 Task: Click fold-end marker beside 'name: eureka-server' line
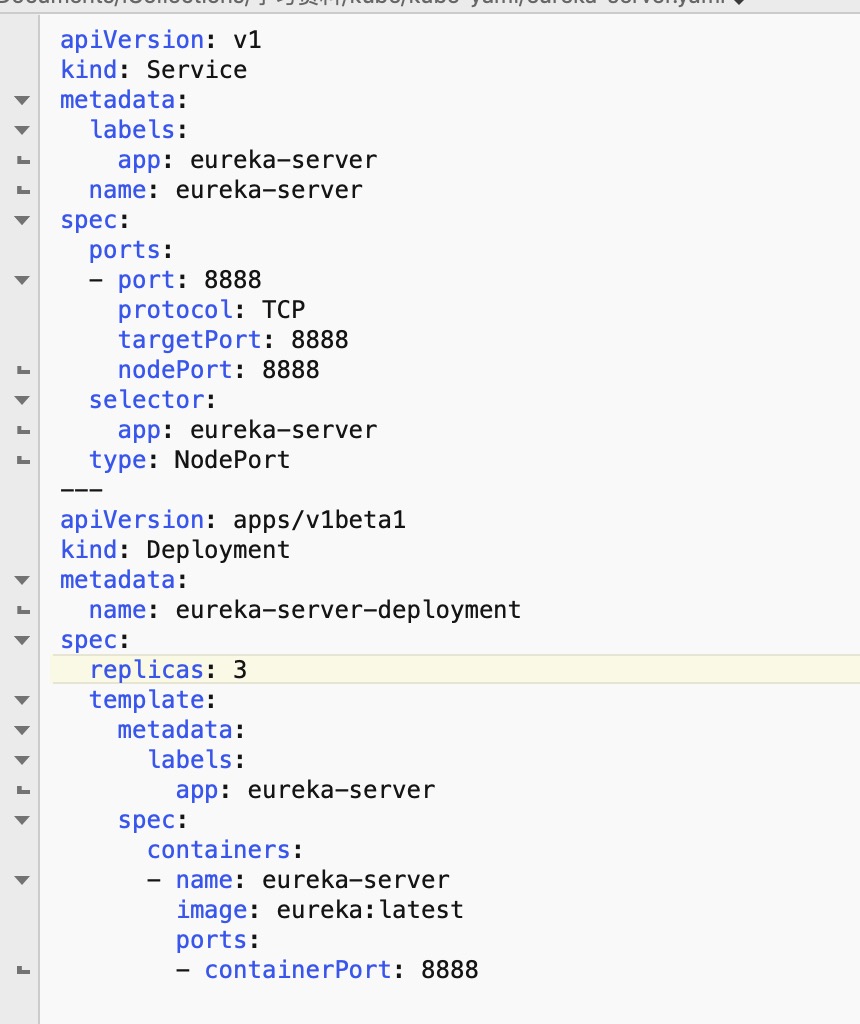(x=23, y=191)
